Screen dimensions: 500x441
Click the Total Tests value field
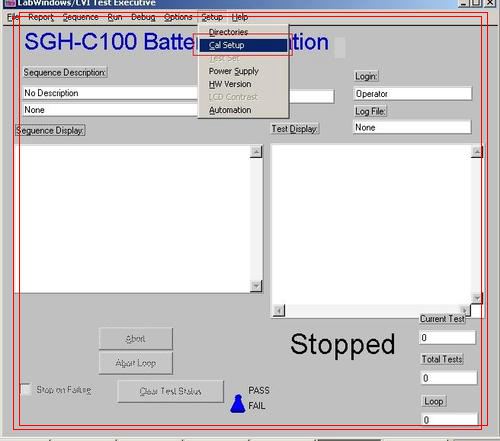point(449,378)
